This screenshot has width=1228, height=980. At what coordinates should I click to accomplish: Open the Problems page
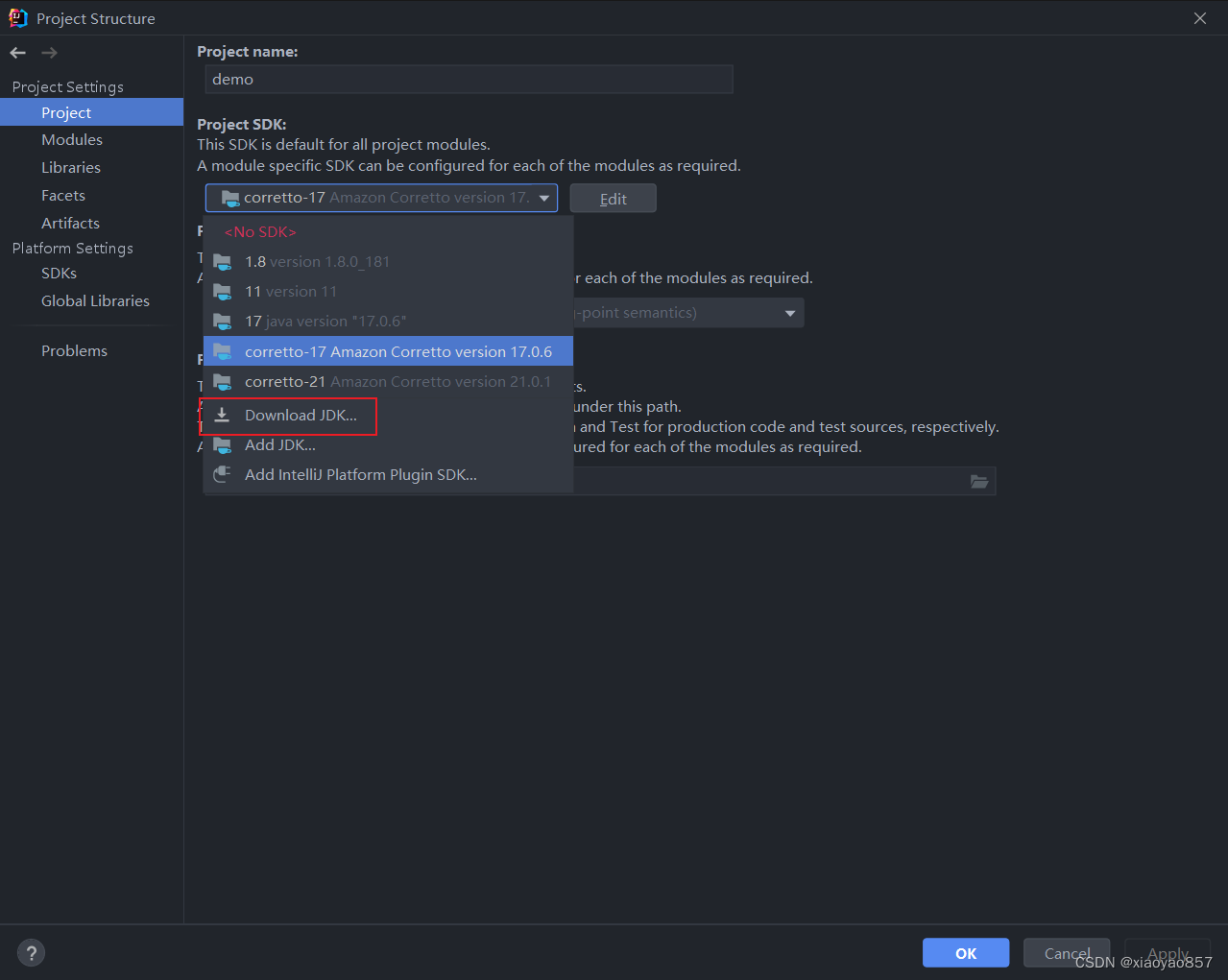91,351
